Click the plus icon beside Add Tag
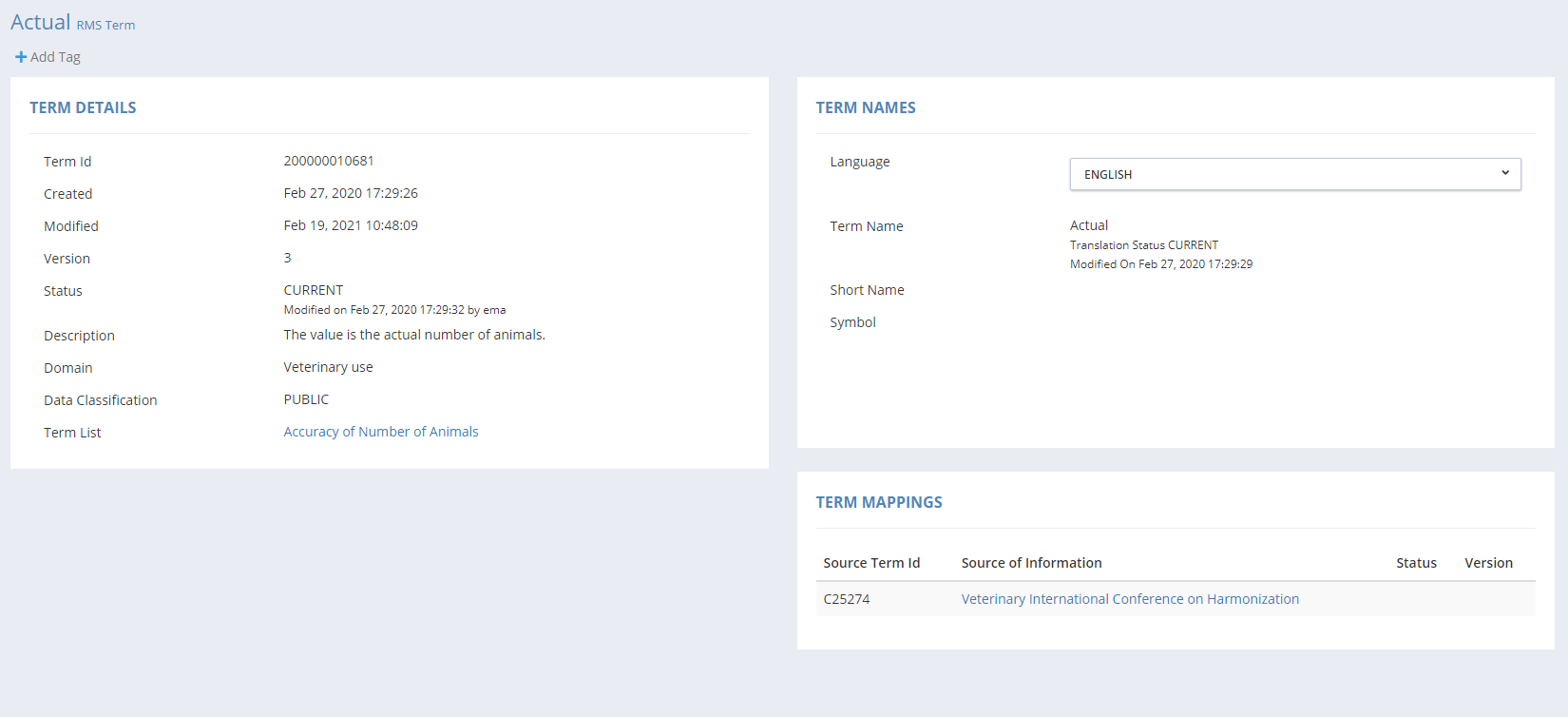 [x=21, y=57]
